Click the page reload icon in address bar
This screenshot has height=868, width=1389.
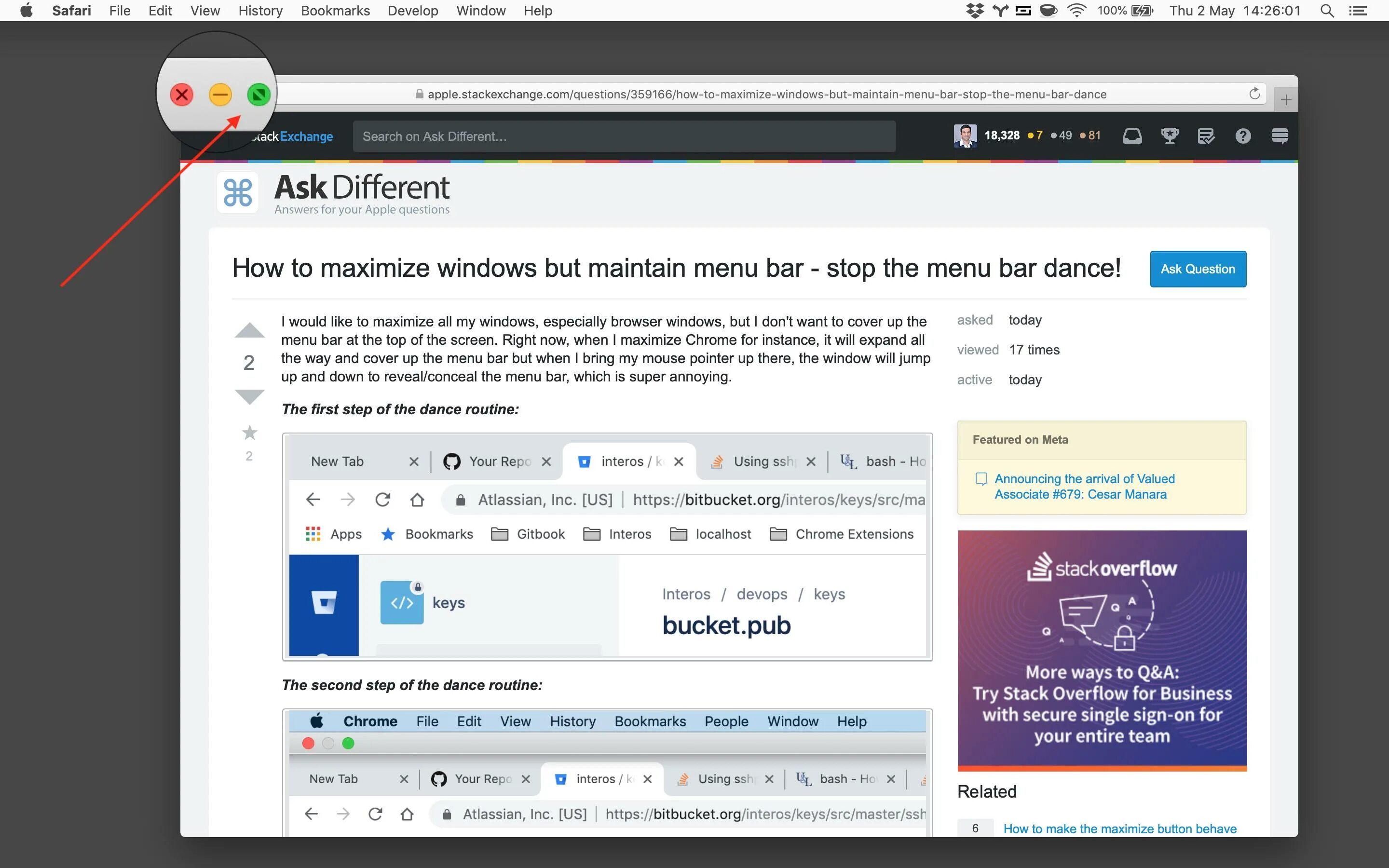pos(1254,94)
